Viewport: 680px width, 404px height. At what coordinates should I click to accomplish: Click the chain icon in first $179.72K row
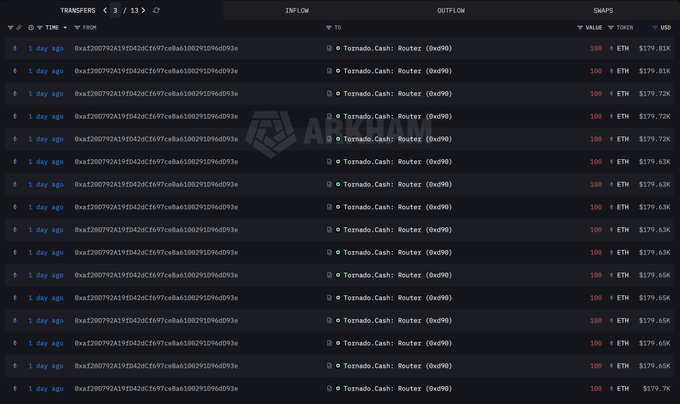pos(15,94)
